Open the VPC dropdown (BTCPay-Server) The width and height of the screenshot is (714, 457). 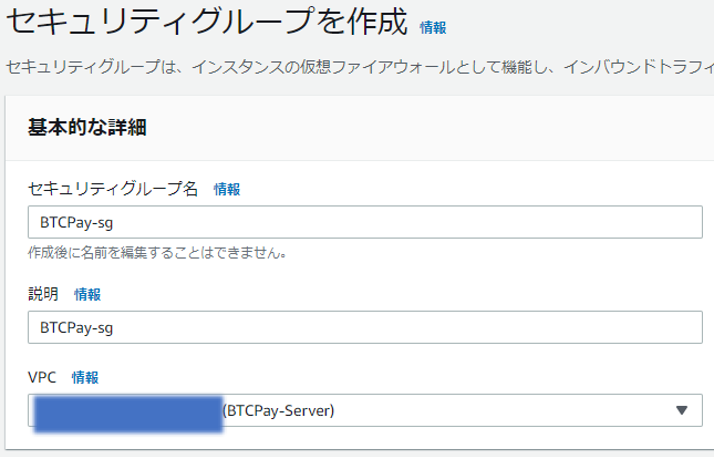point(365,411)
